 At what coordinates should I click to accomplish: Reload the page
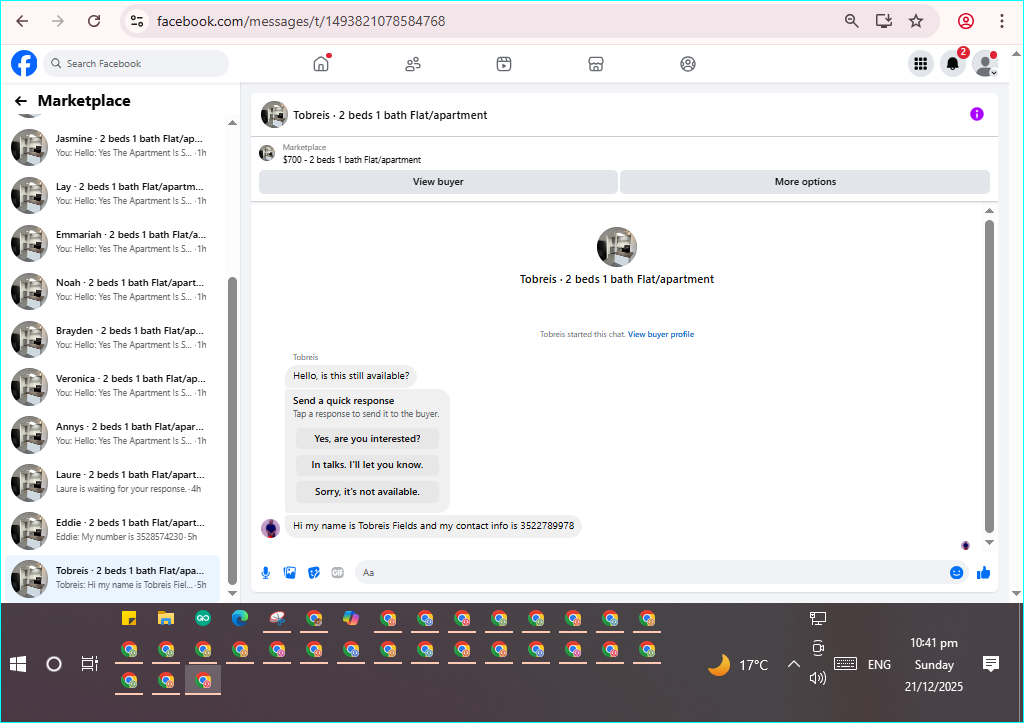coord(94,21)
